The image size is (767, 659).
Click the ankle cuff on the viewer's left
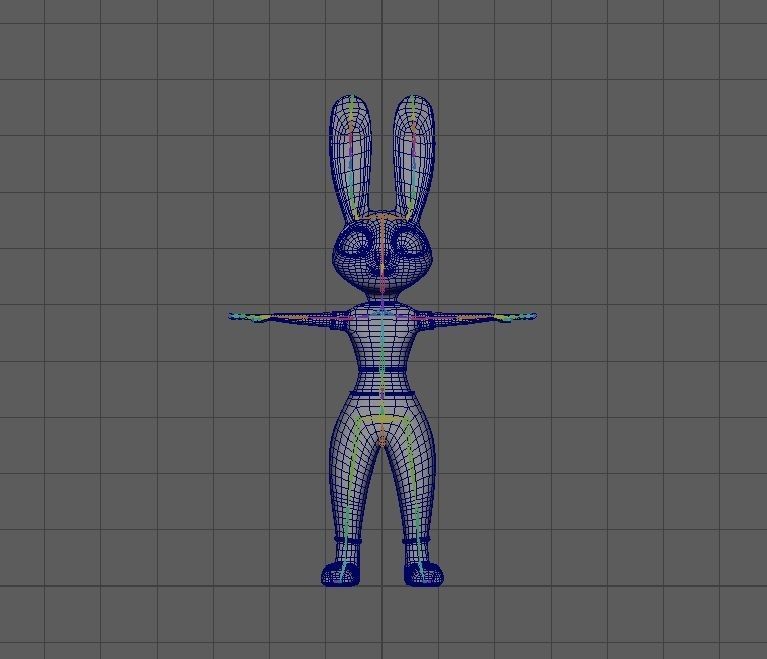(x=348, y=540)
